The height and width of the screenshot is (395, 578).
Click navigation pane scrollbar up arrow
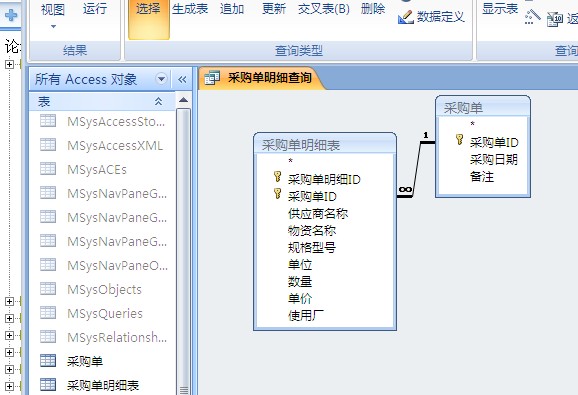183,100
